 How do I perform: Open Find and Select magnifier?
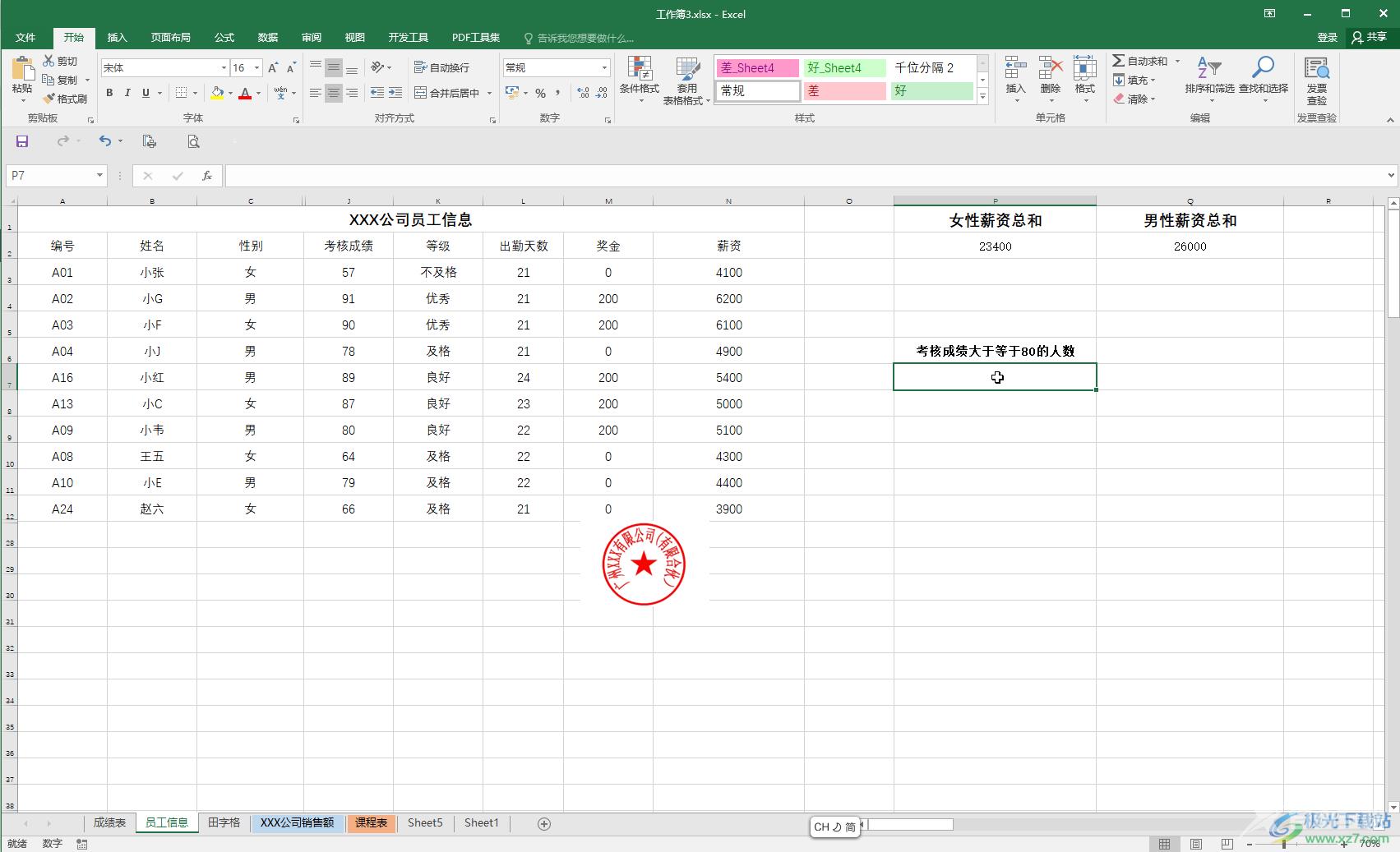(1263, 68)
